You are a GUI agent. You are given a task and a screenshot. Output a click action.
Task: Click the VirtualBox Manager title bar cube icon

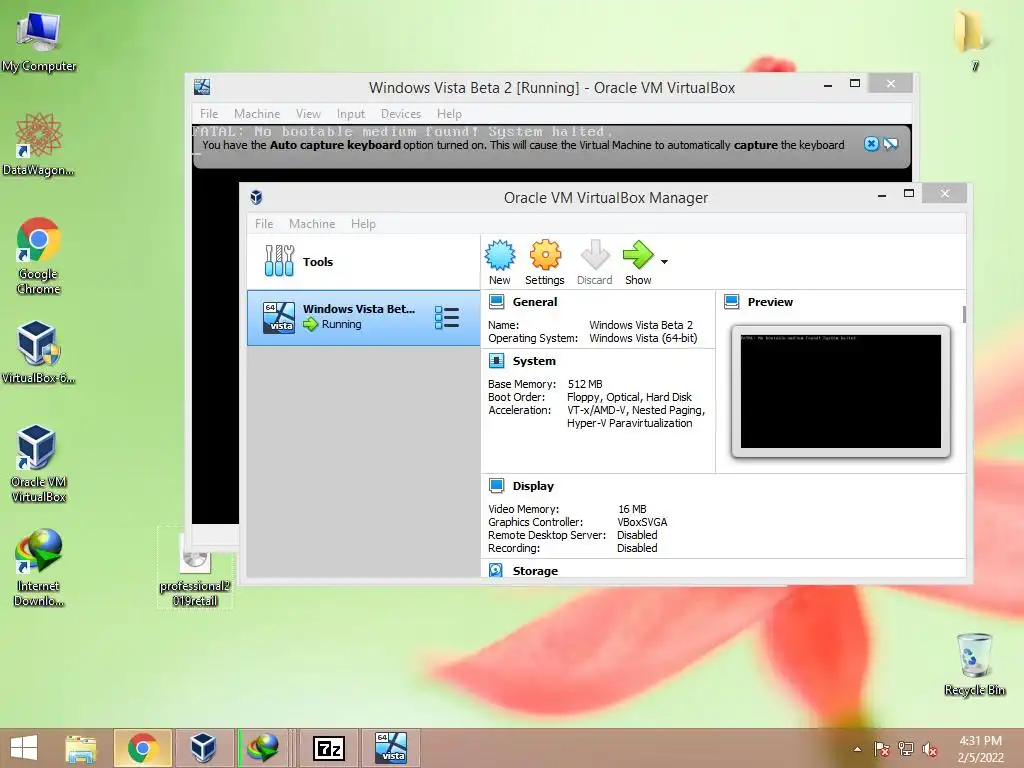(256, 197)
